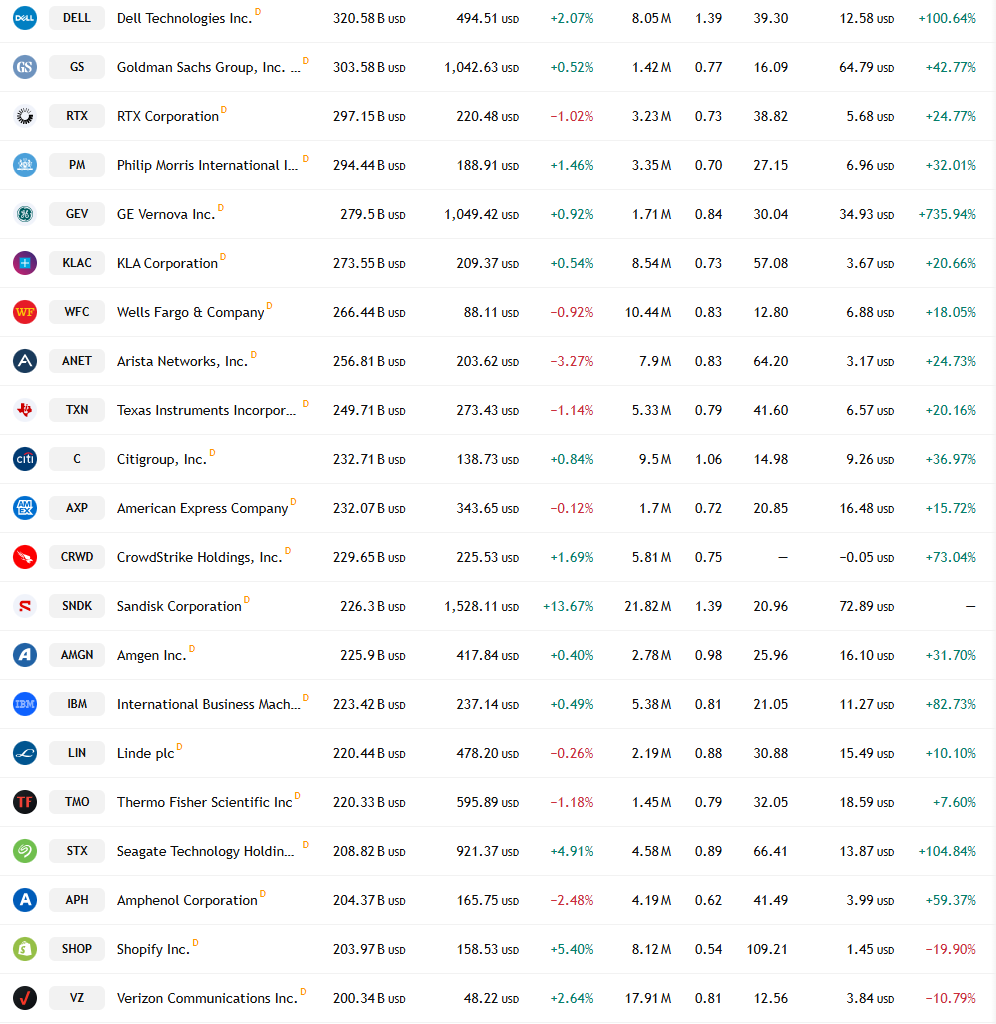Click the Amgen logo icon

click(x=25, y=655)
